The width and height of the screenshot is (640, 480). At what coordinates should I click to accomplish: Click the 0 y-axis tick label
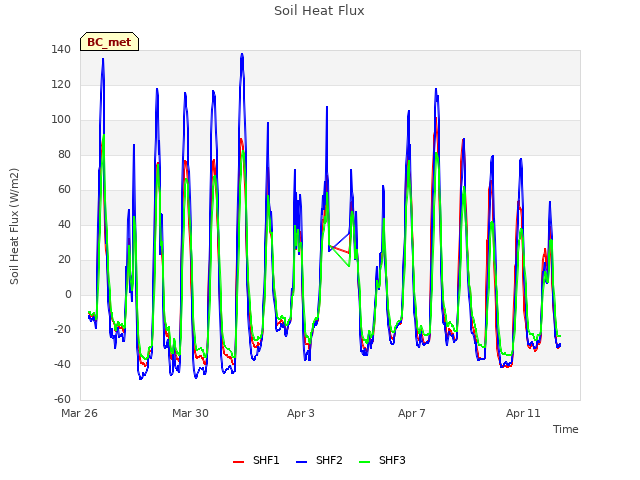pyautogui.click(x=68, y=294)
